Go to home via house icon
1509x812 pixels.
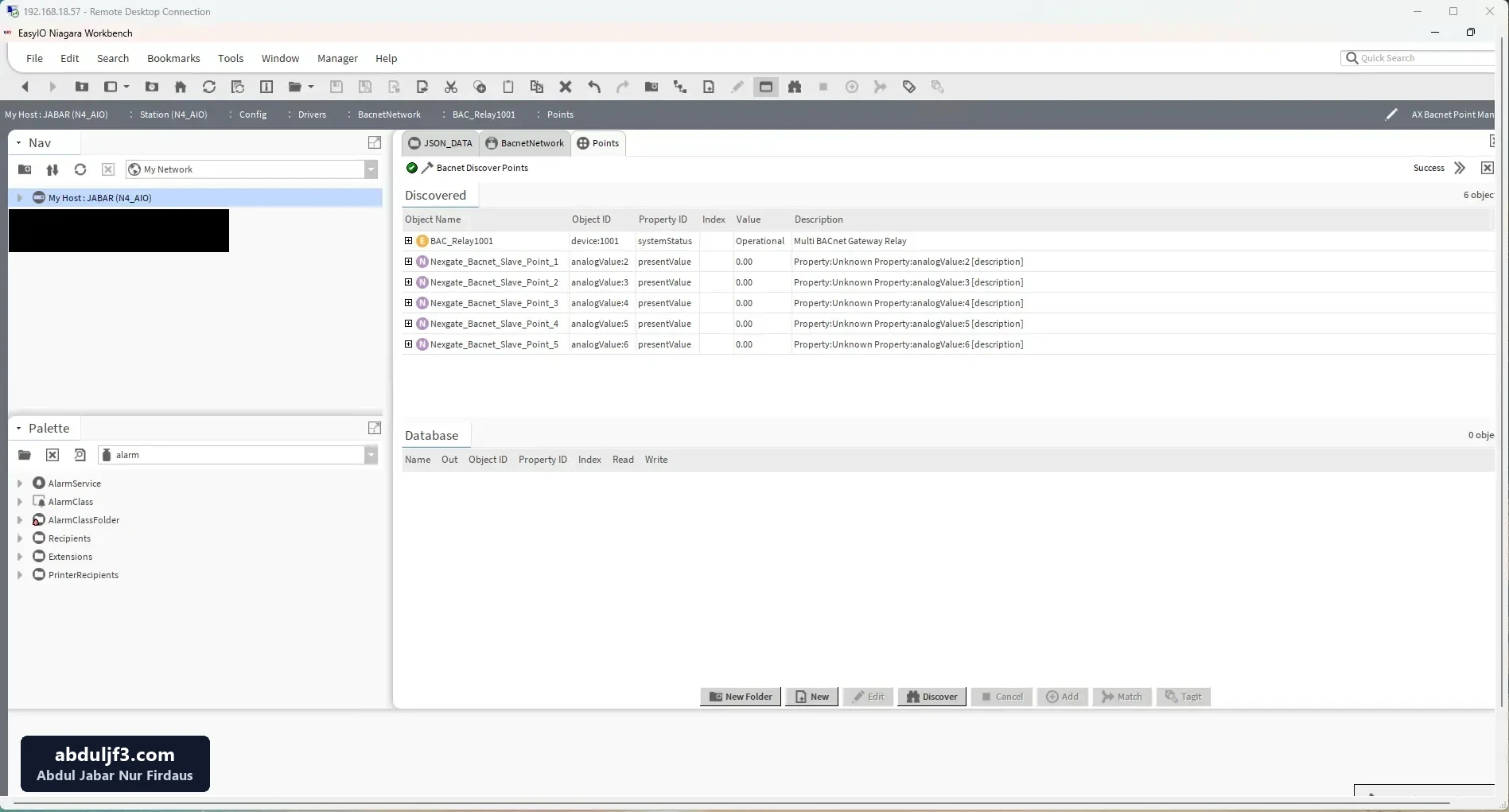181,87
